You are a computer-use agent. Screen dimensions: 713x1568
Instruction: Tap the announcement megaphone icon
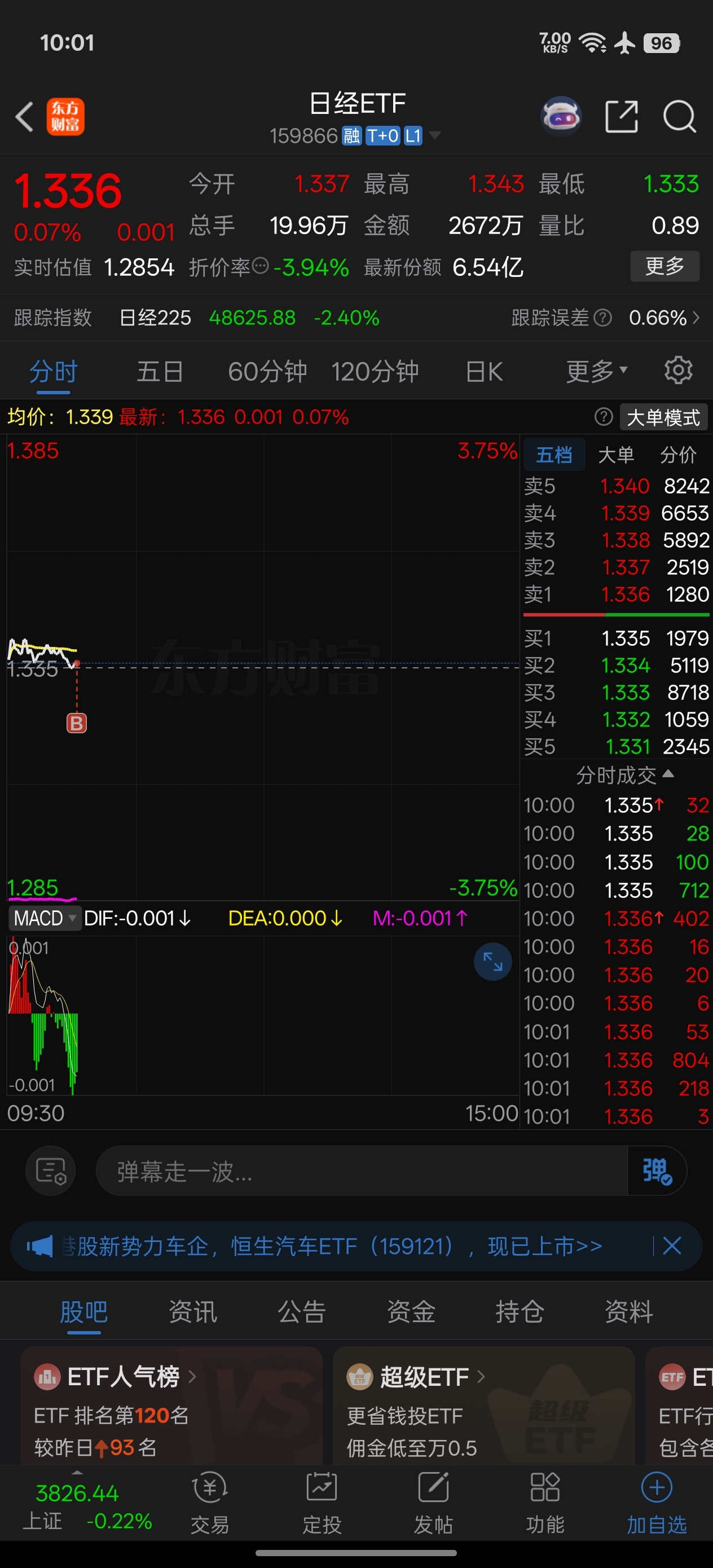coord(40,1246)
